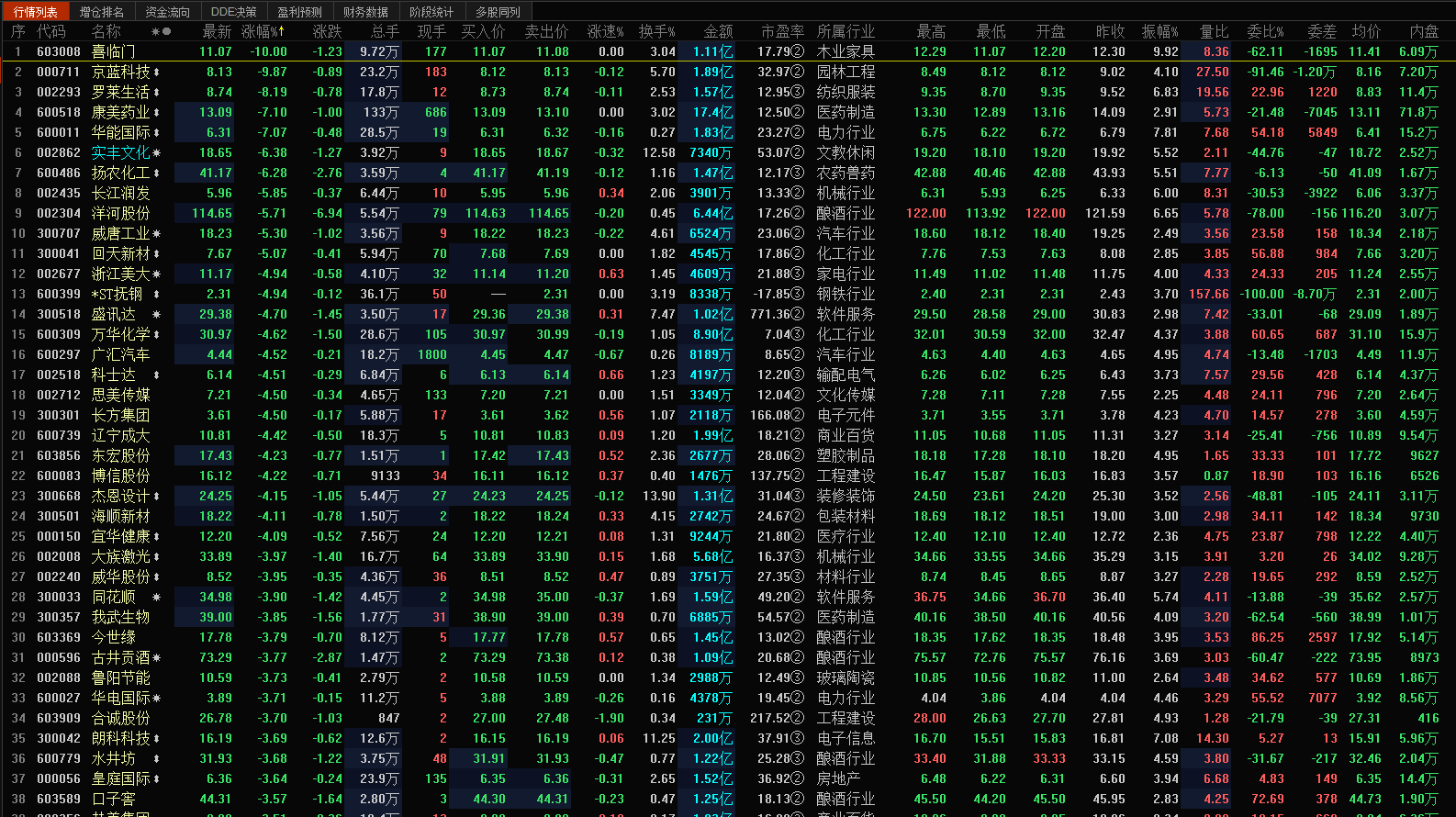
Task: Select the 杰恩设计 stock name
Action: pyautogui.click(x=120, y=496)
